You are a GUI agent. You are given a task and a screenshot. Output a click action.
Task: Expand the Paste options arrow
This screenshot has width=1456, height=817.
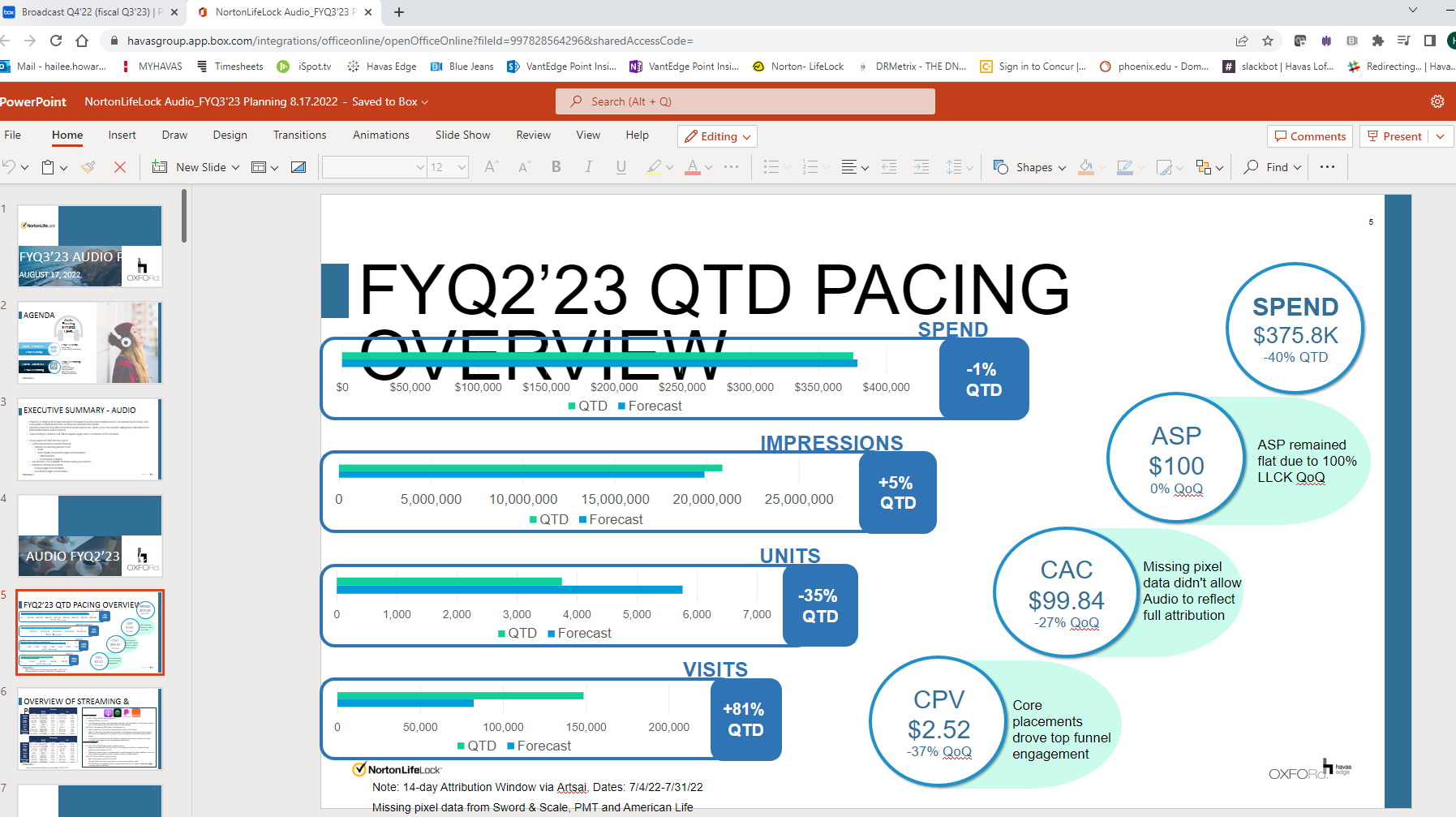(x=63, y=167)
